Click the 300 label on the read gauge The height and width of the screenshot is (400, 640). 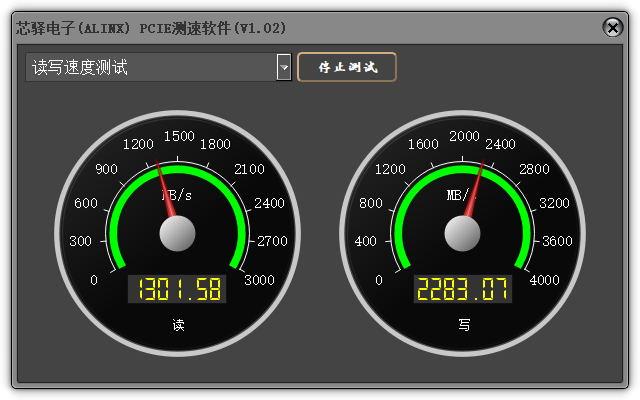pyautogui.click(x=80, y=241)
